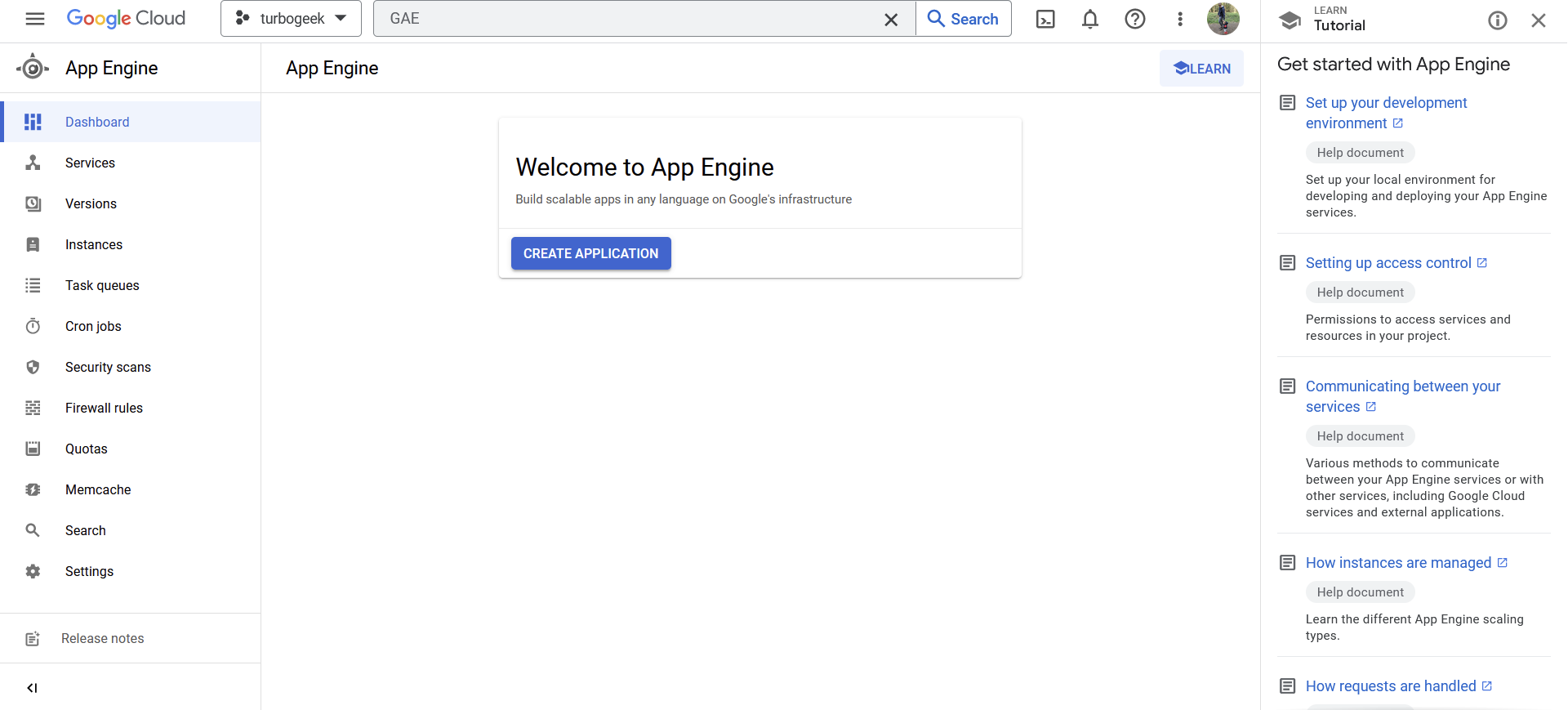Open tutorial info icon
Image resolution: width=1568 pixels, height=710 pixels.
[1498, 20]
